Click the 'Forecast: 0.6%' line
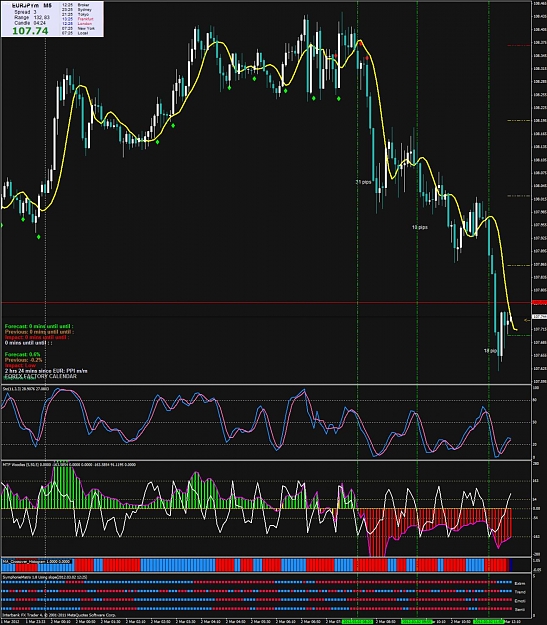Screen dimensions: 547x625 click(22, 354)
